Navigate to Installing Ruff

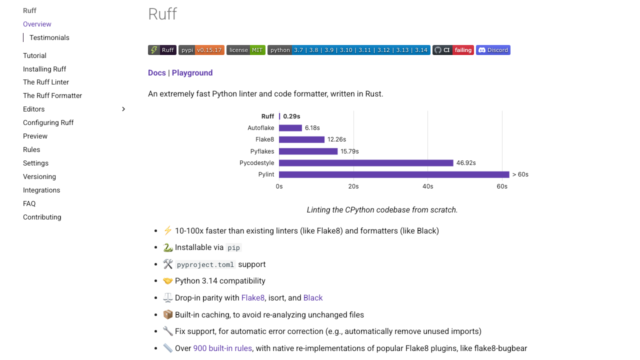pos(44,69)
